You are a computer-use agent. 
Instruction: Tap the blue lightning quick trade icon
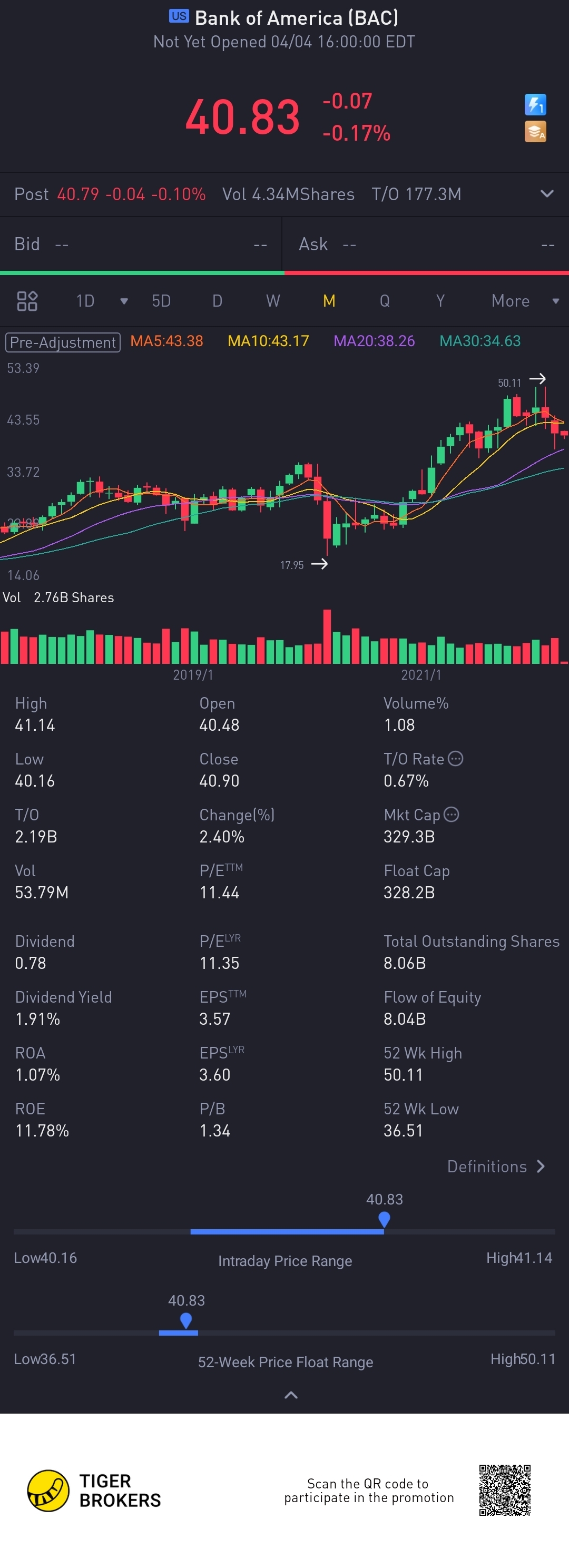click(535, 105)
